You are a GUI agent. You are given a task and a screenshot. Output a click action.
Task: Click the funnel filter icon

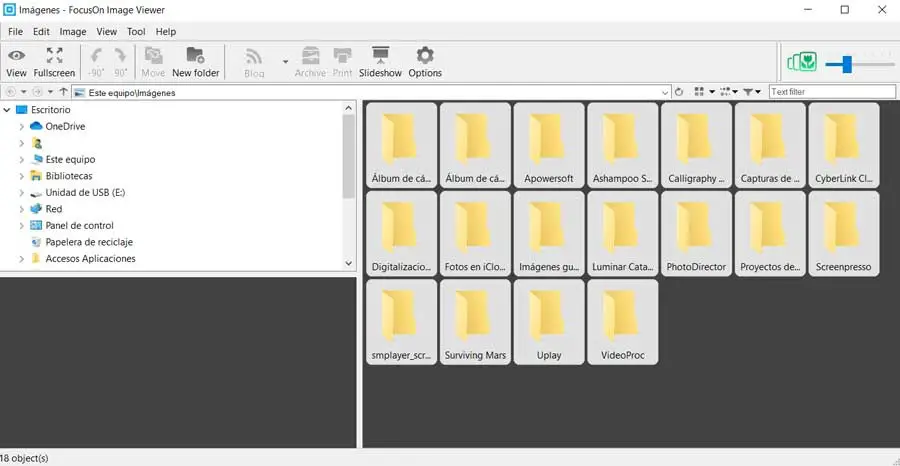(748, 92)
